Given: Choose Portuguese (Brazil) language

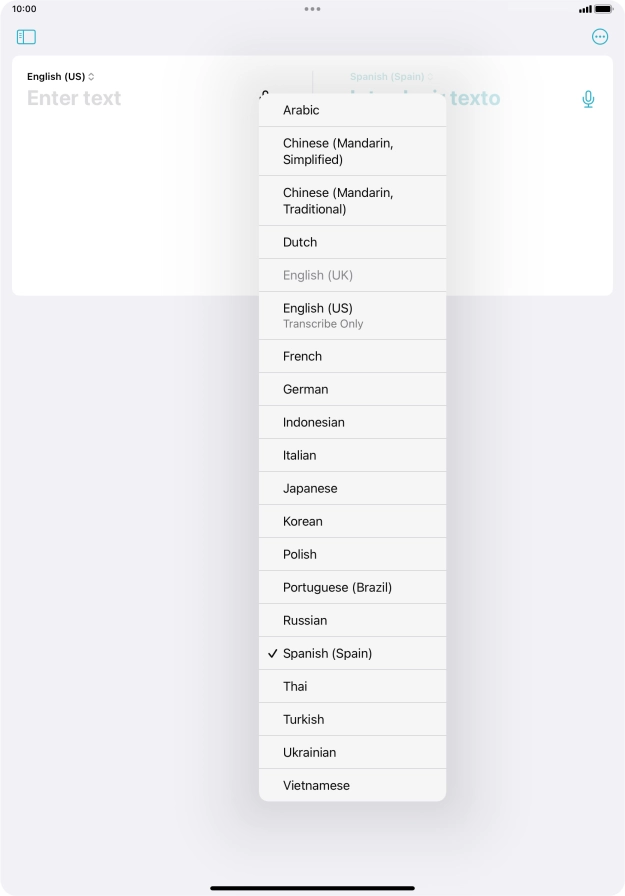Looking at the screenshot, I should 352,587.
